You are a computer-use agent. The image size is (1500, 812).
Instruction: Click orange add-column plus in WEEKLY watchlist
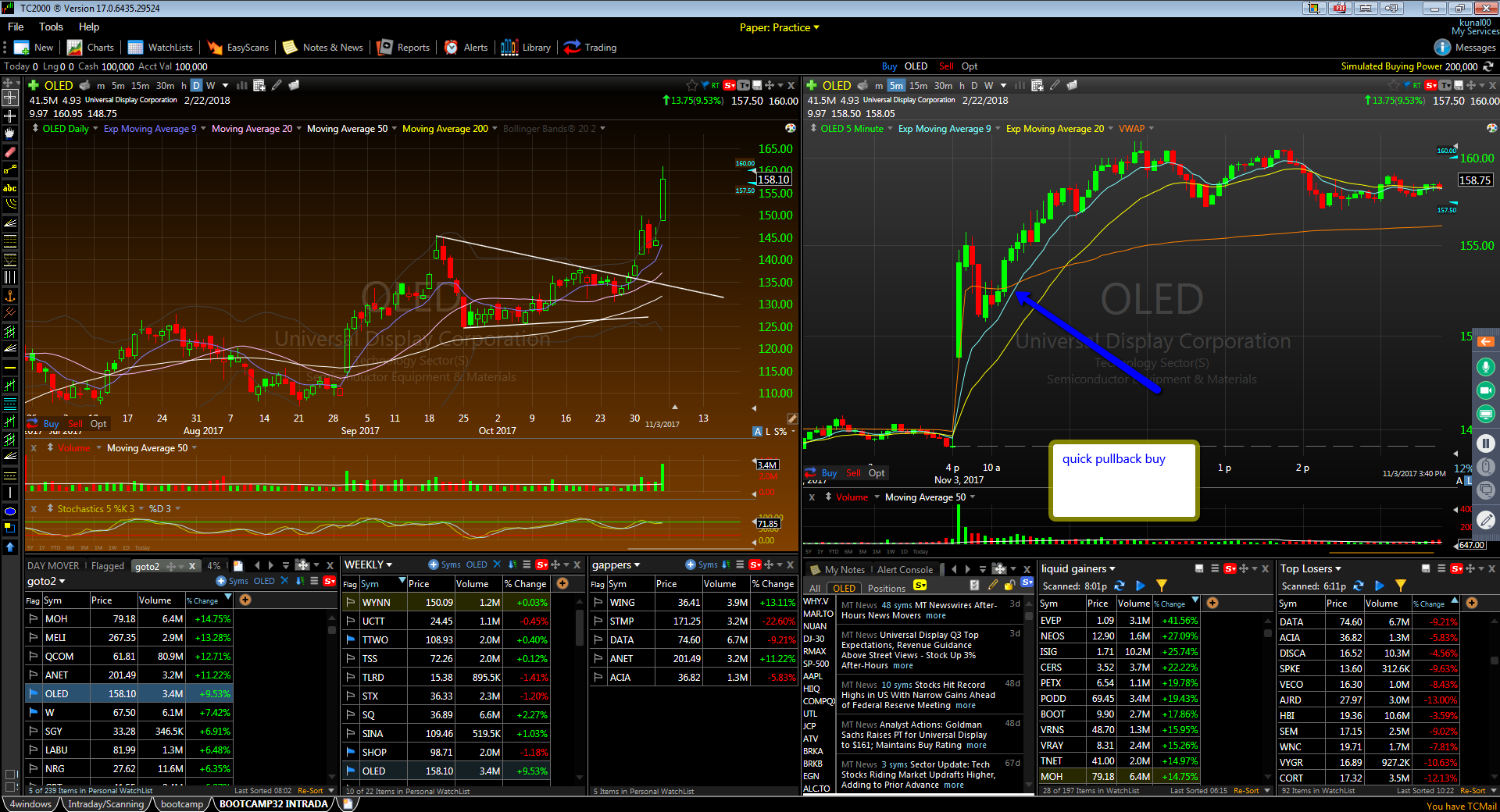562,583
